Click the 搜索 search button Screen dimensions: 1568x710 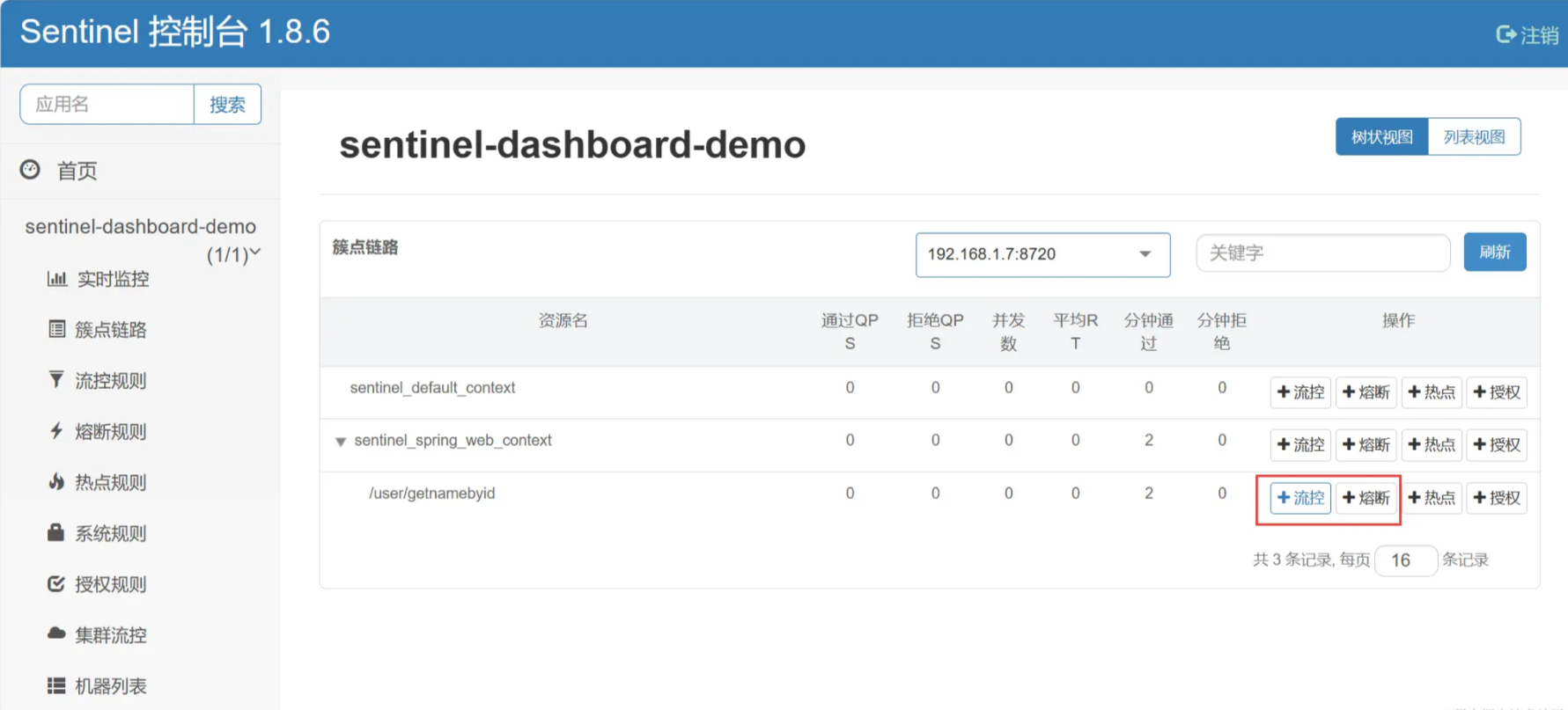click(227, 105)
